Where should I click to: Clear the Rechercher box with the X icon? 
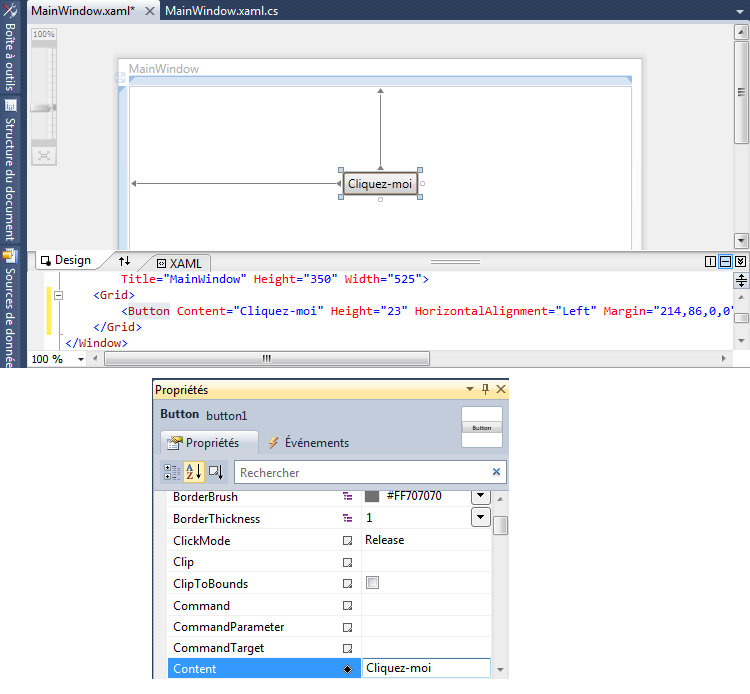coord(496,472)
